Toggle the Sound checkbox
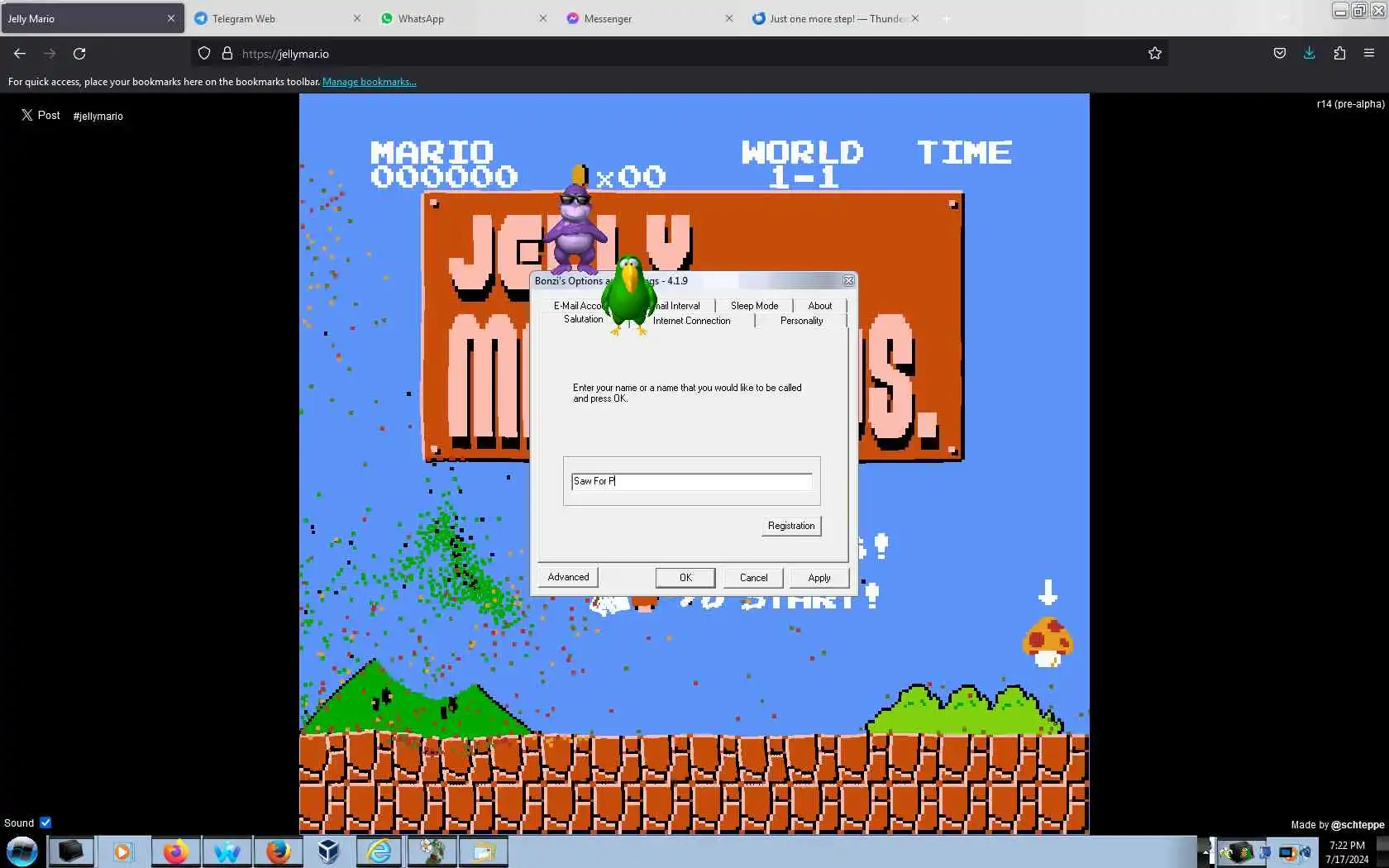This screenshot has width=1389, height=868. point(45,823)
